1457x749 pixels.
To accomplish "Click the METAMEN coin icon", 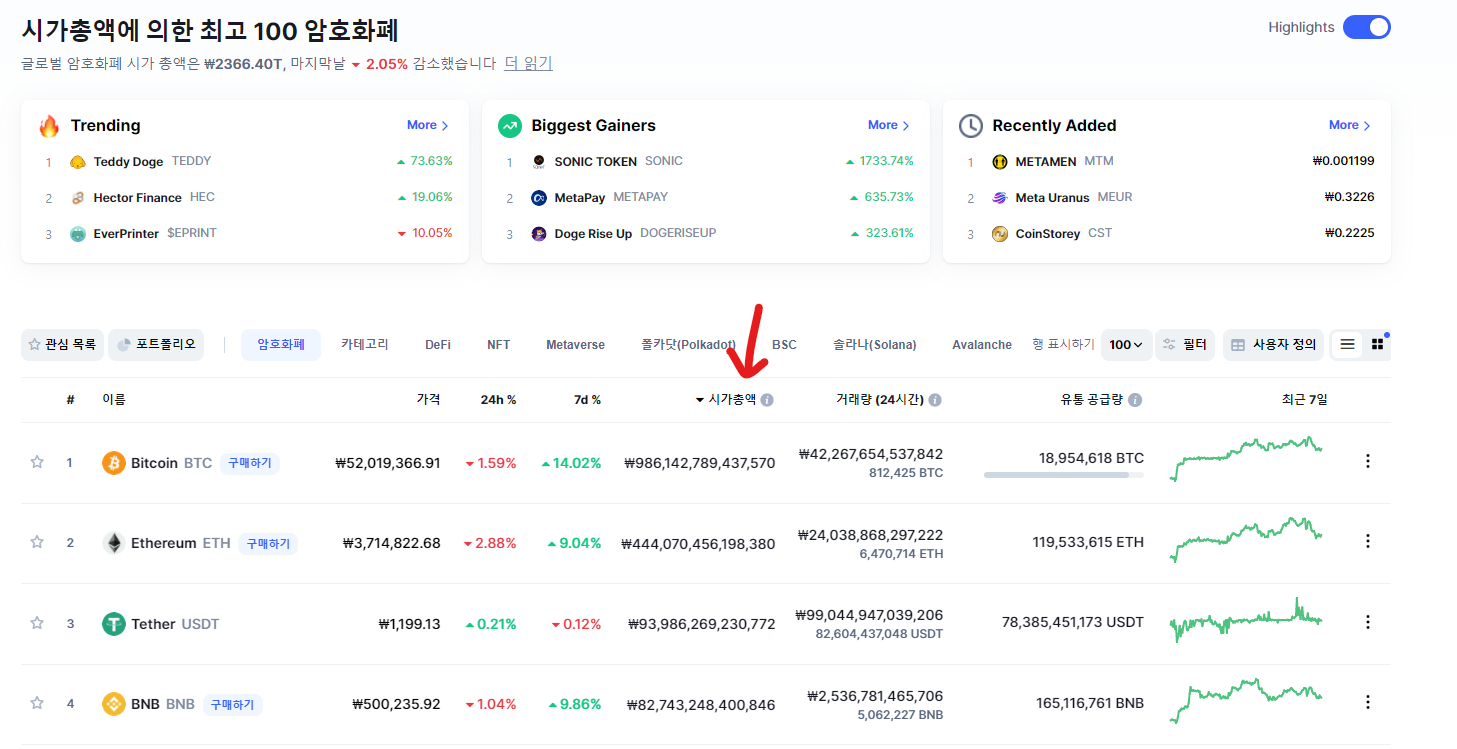I will 1000,162.
